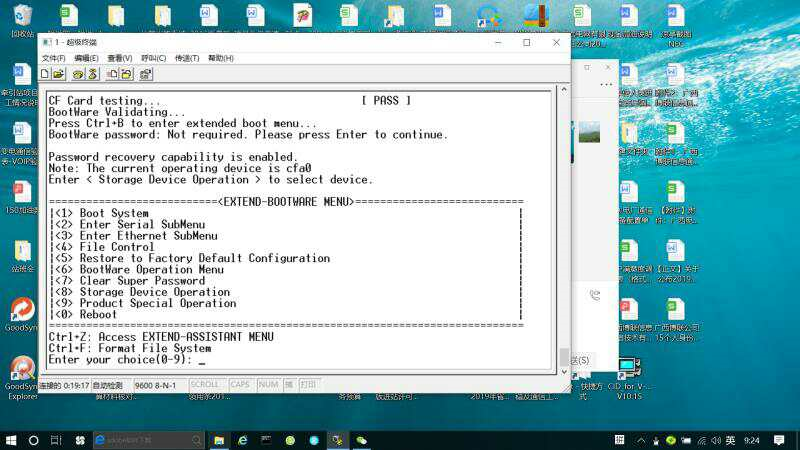Click 'Restore to Factory Default Configuration' line

tap(190, 258)
